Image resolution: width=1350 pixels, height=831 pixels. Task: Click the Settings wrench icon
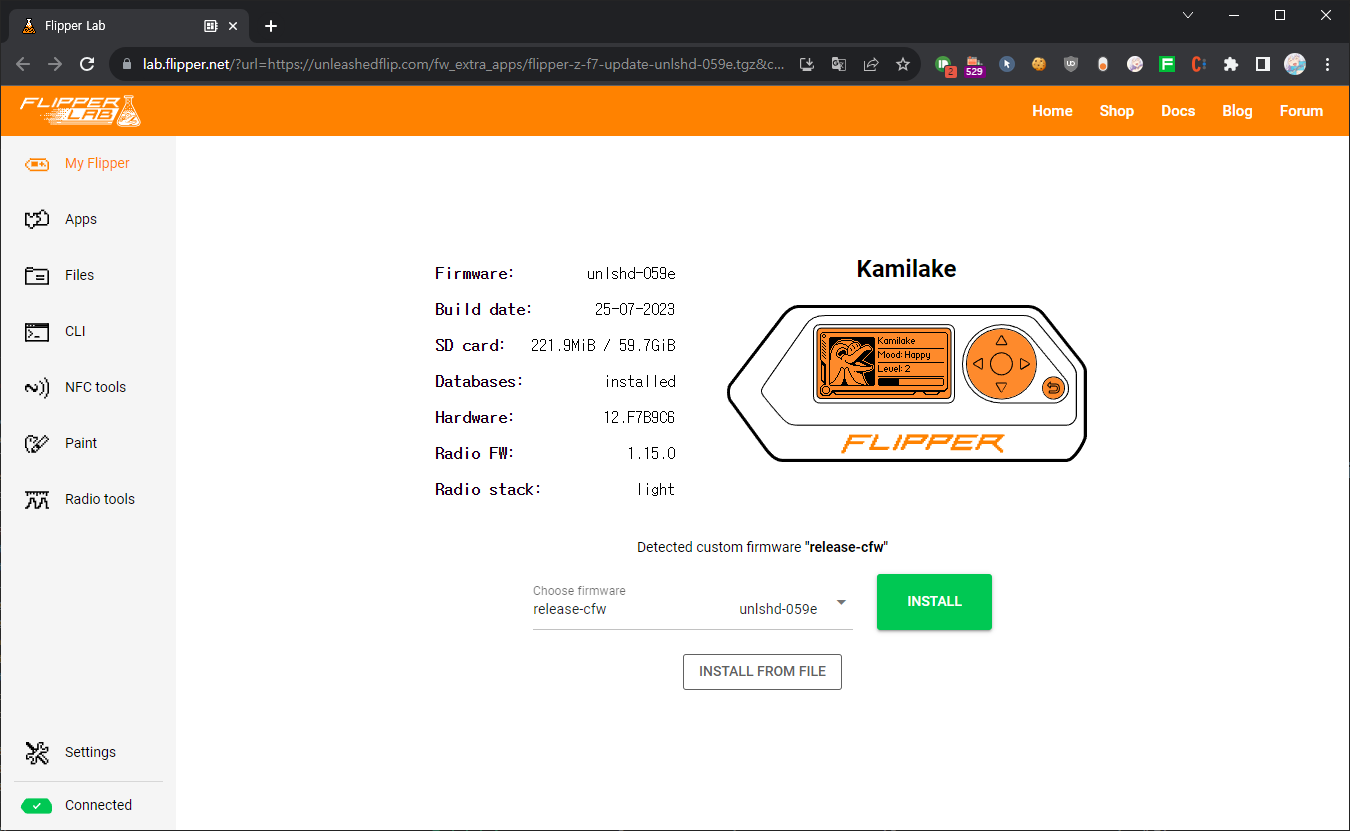coord(37,752)
